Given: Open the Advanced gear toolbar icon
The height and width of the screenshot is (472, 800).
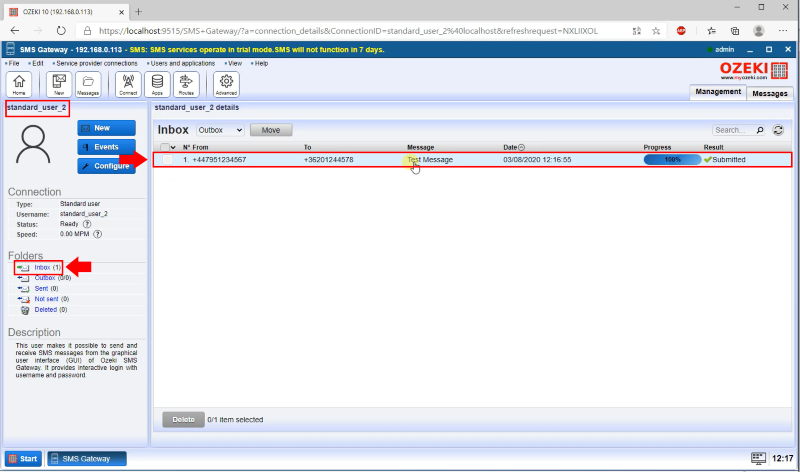Looking at the screenshot, I should (x=226, y=84).
